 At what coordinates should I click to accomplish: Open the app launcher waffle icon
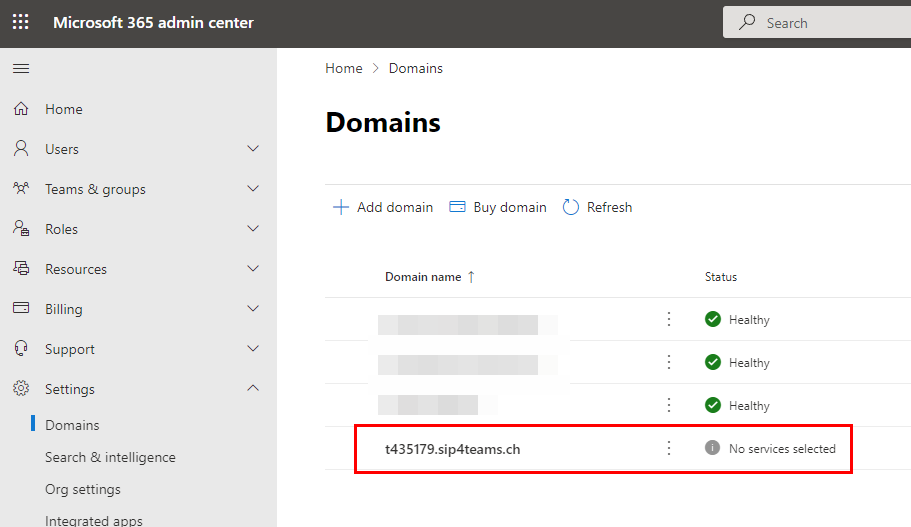[x=21, y=22]
